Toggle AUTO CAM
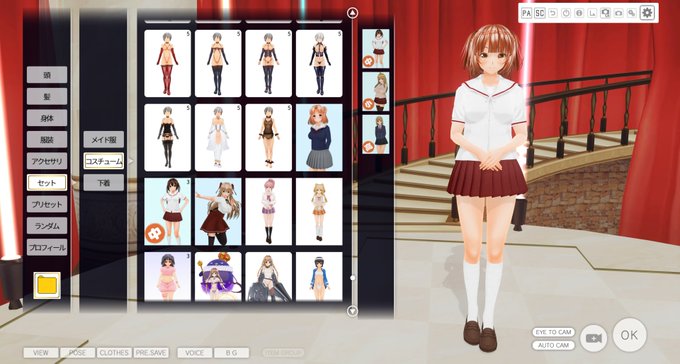This screenshot has height=364, width=680. [553, 345]
